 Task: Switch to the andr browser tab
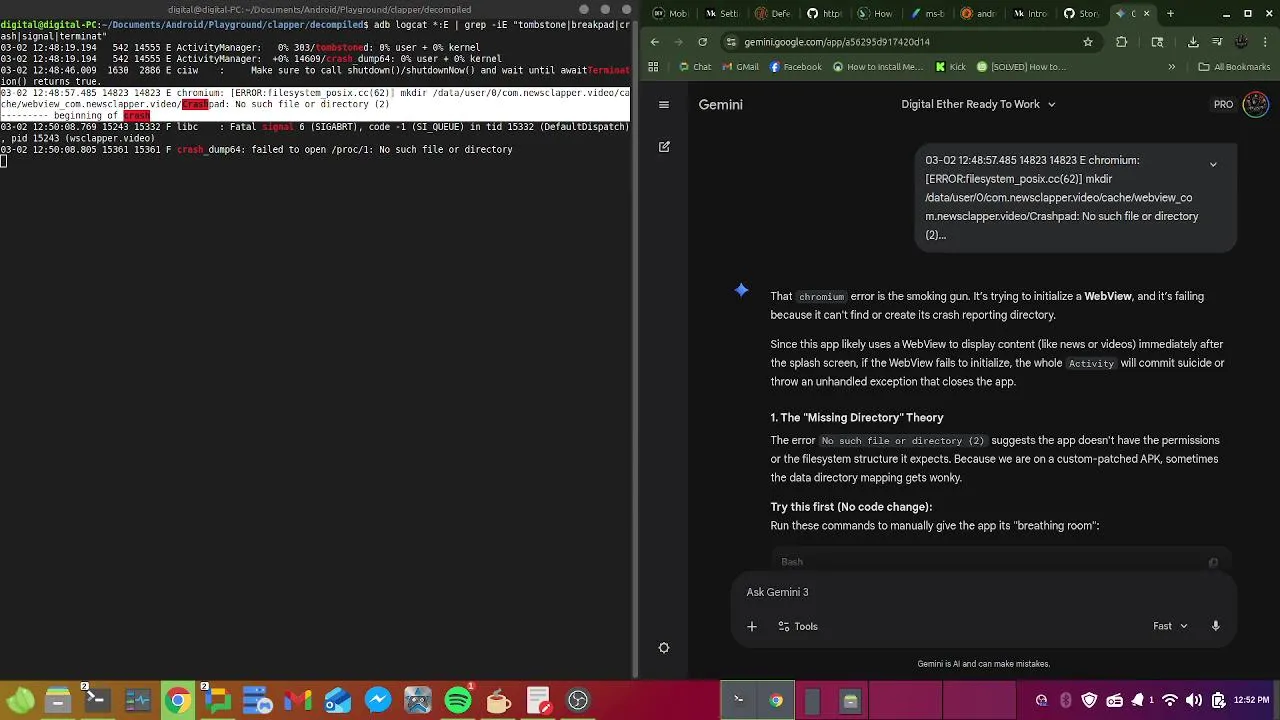coord(979,14)
